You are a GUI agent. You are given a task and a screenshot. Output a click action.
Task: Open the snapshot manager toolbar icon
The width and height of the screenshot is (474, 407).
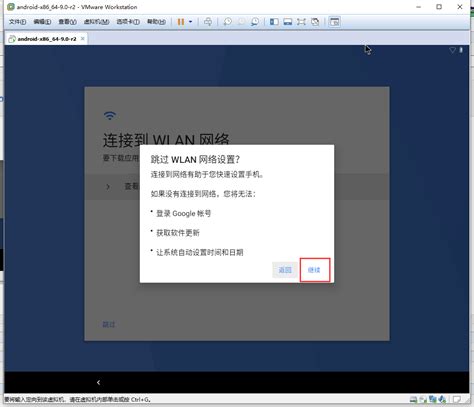click(255, 22)
